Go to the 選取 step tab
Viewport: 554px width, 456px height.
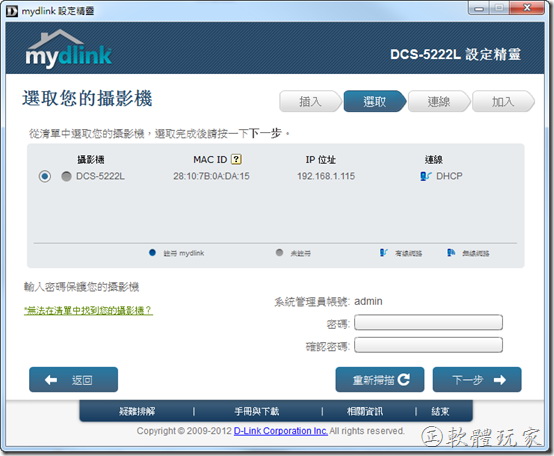click(375, 101)
